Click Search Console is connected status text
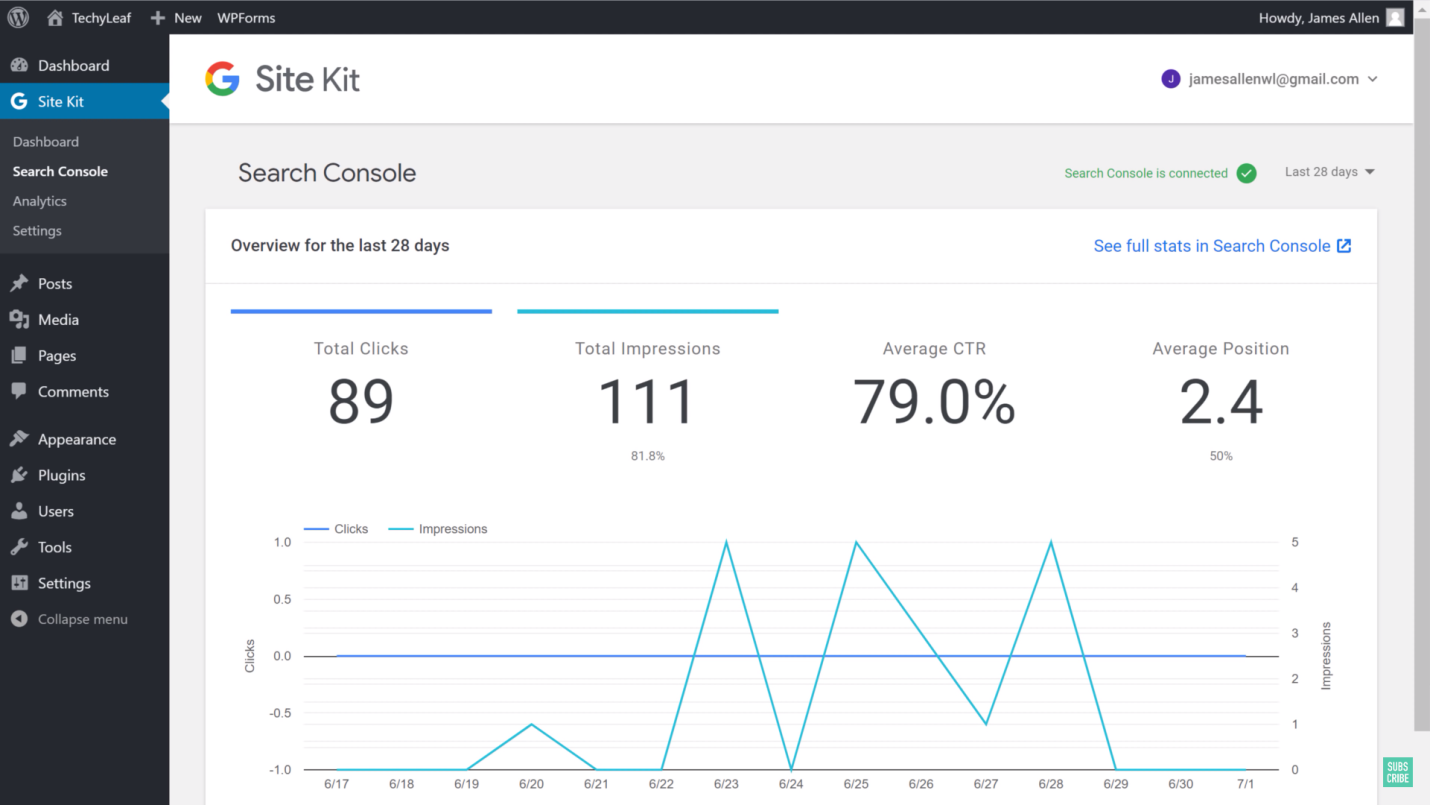 1146,173
